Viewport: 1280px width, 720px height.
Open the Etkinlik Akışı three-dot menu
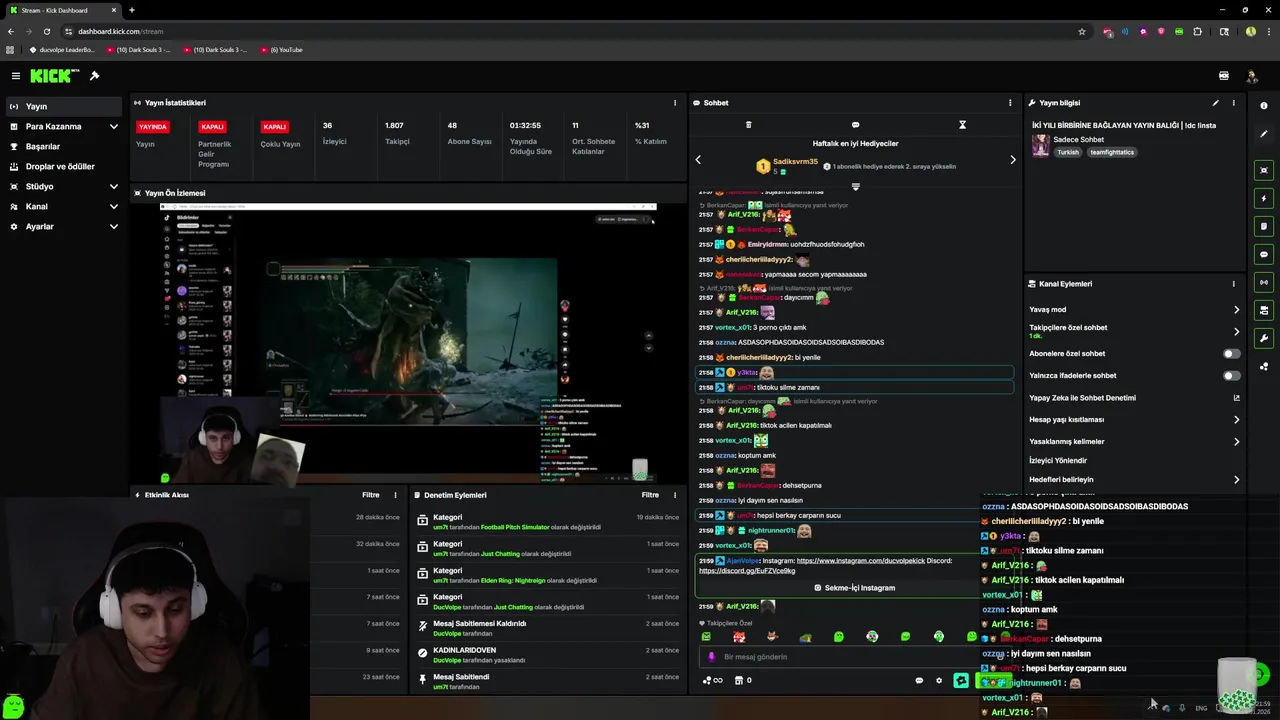click(395, 495)
